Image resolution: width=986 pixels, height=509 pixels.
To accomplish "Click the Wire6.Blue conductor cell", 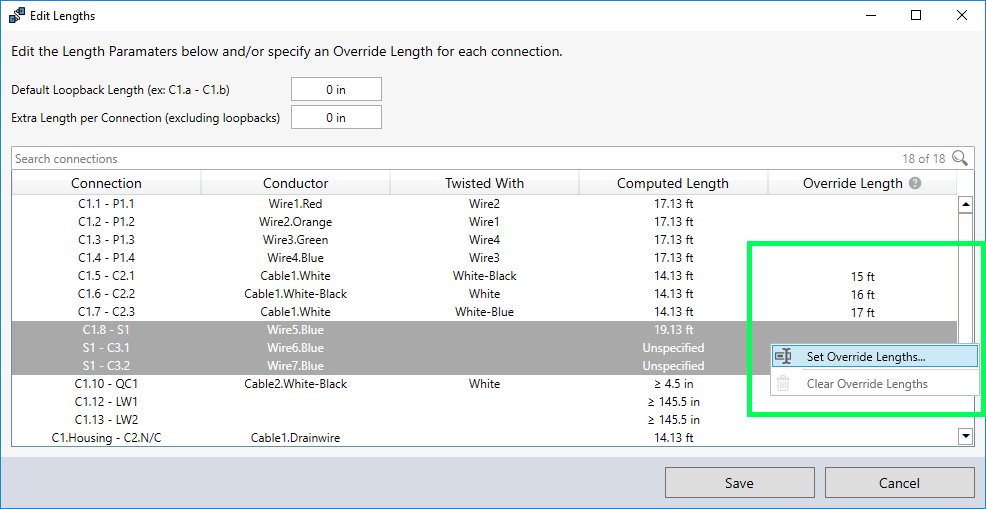I will coord(296,348).
